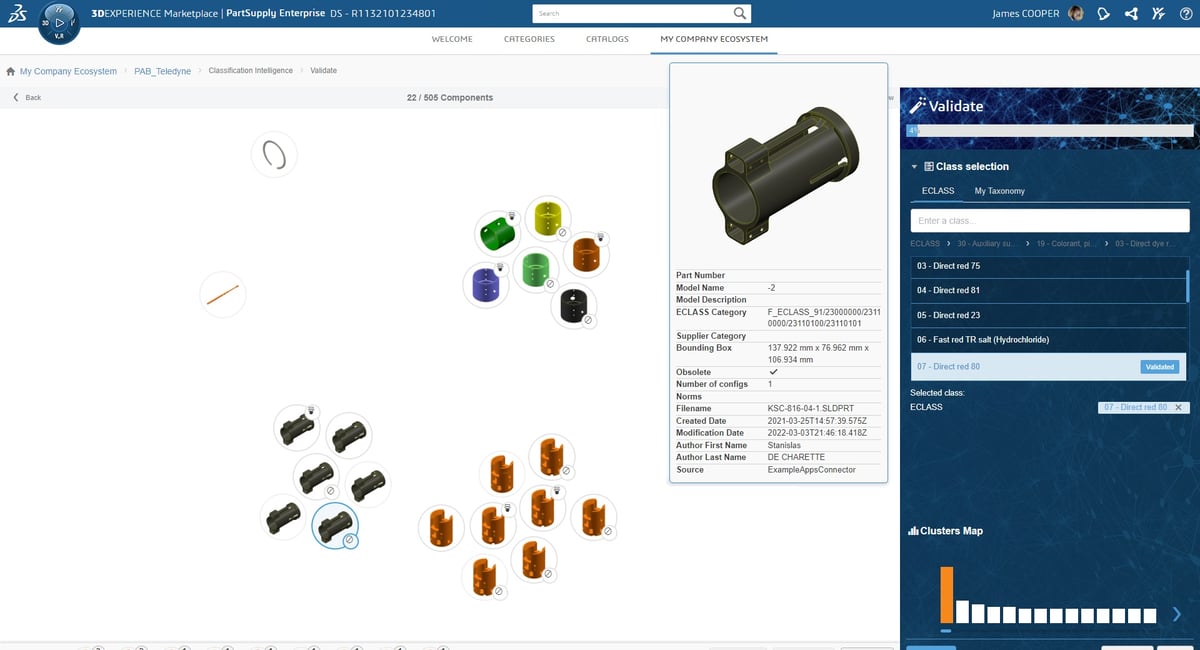Viewport: 1200px width, 650px height.
Task: Select class 05 - Direct red 23
Action: tap(1046, 315)
